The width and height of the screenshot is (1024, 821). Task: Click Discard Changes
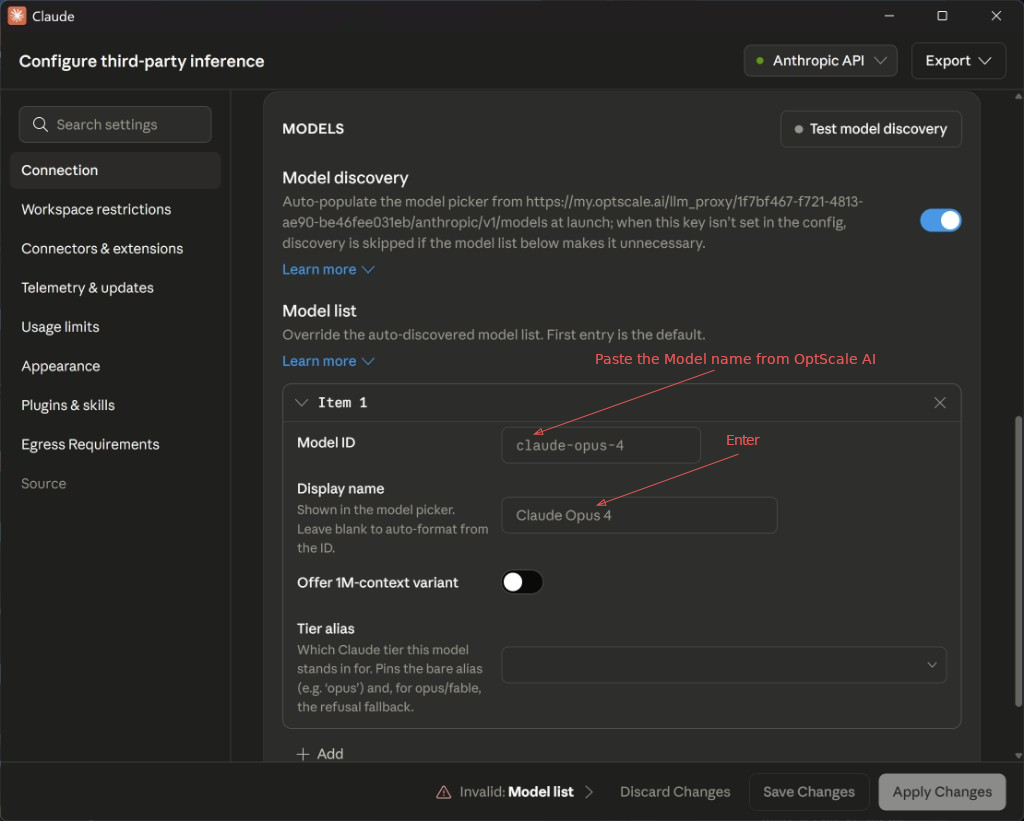click(675, 792)
